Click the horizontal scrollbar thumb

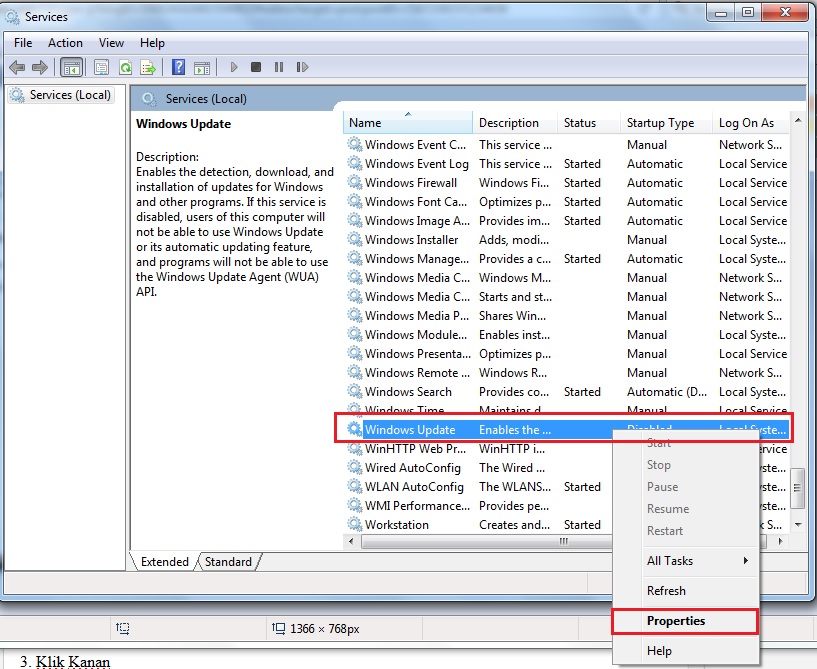(x=564, y=542)
